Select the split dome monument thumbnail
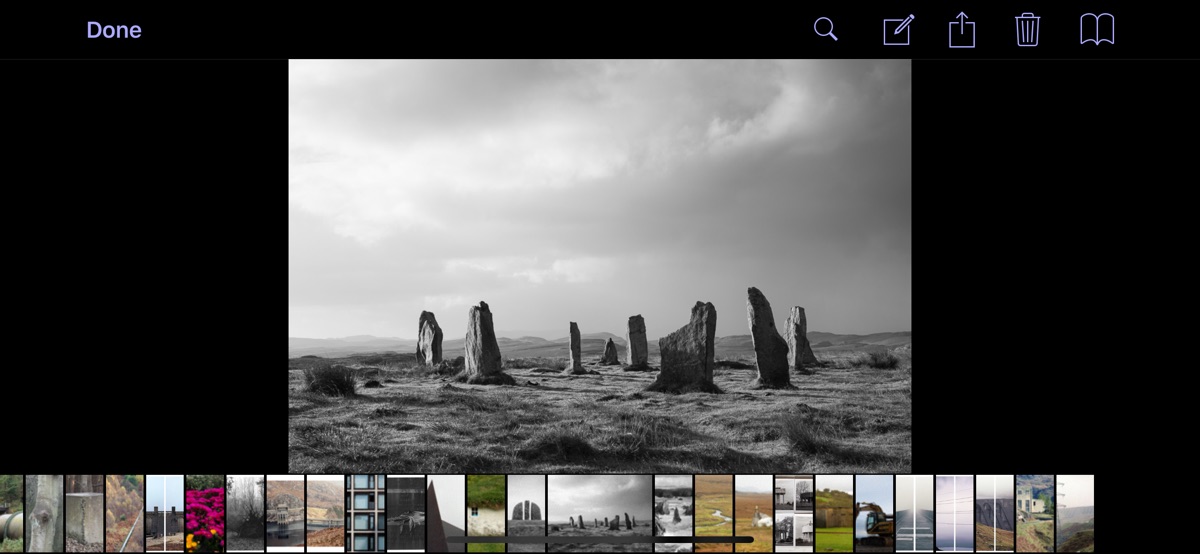Image resolution: width=1200 pixels, height=554 pixels. (526, 513)
